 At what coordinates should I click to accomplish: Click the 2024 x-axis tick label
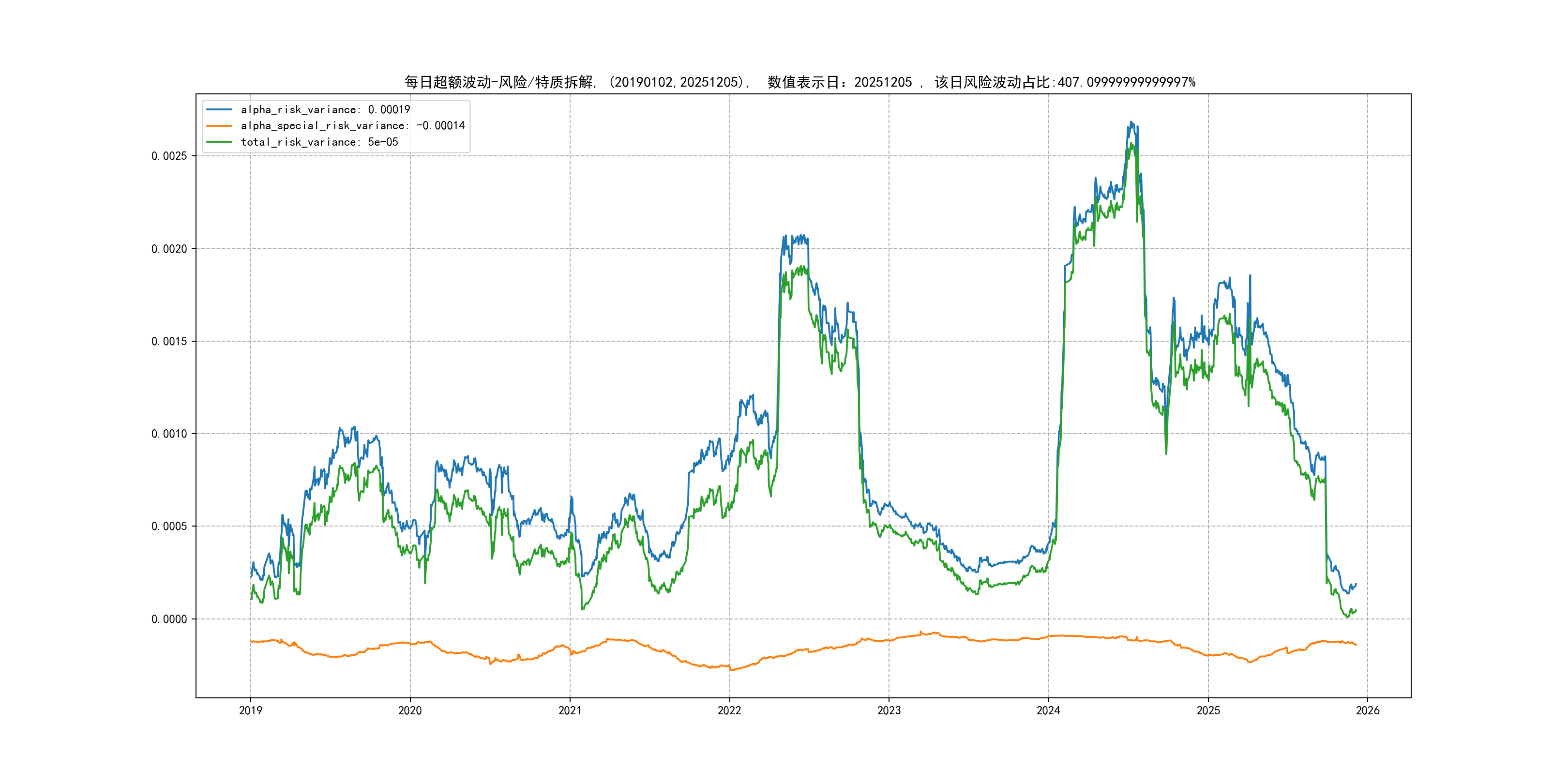(1048, 710)
